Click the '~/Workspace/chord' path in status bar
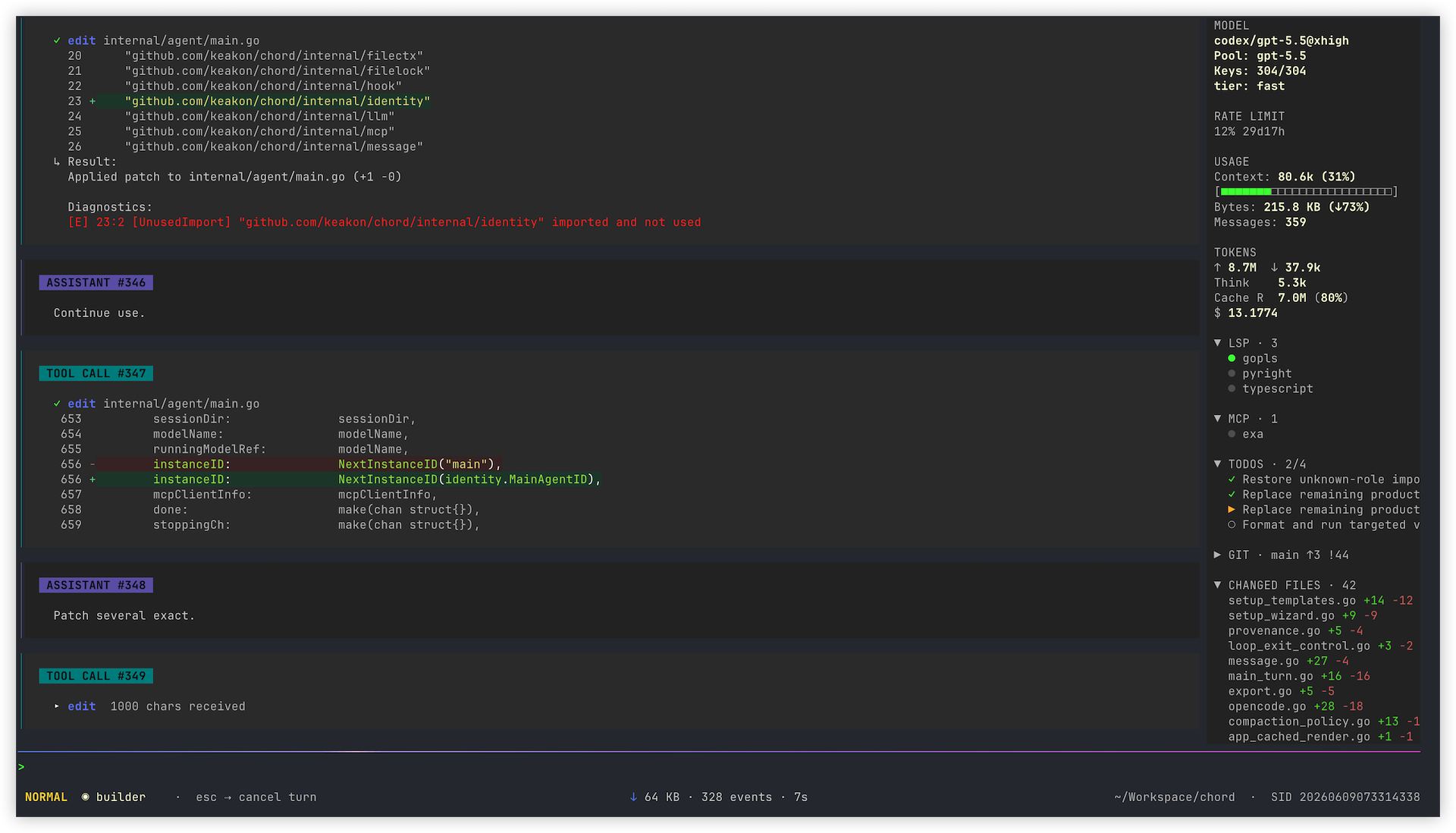 1174,797
